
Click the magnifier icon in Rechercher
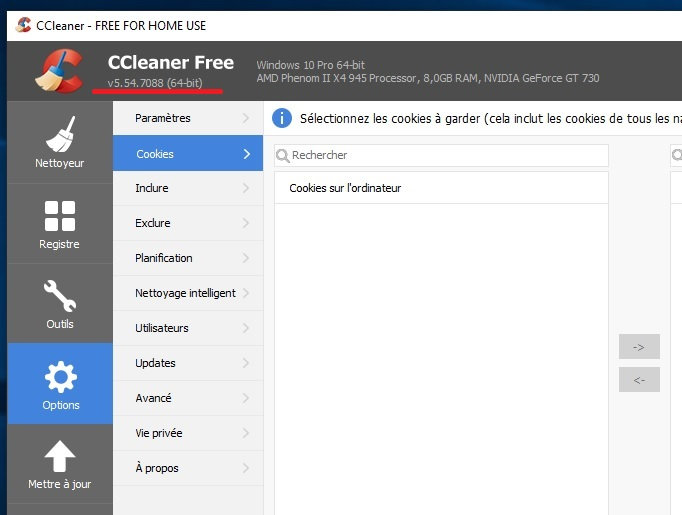point(283,155)
